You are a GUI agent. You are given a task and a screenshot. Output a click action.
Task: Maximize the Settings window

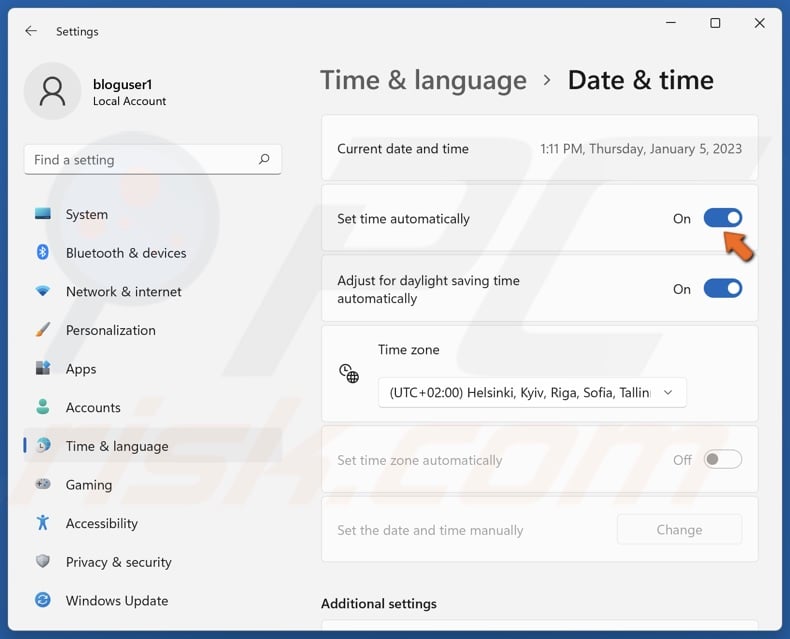715,23
